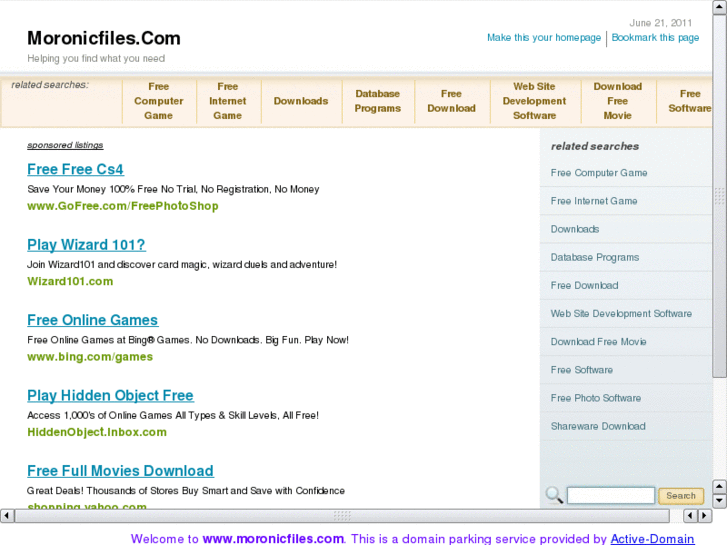Click 'Access 1,000's of Online Games' description
The width and height of the screenshot is (727, 545).
pyautogui.click(x=173, y=416)
